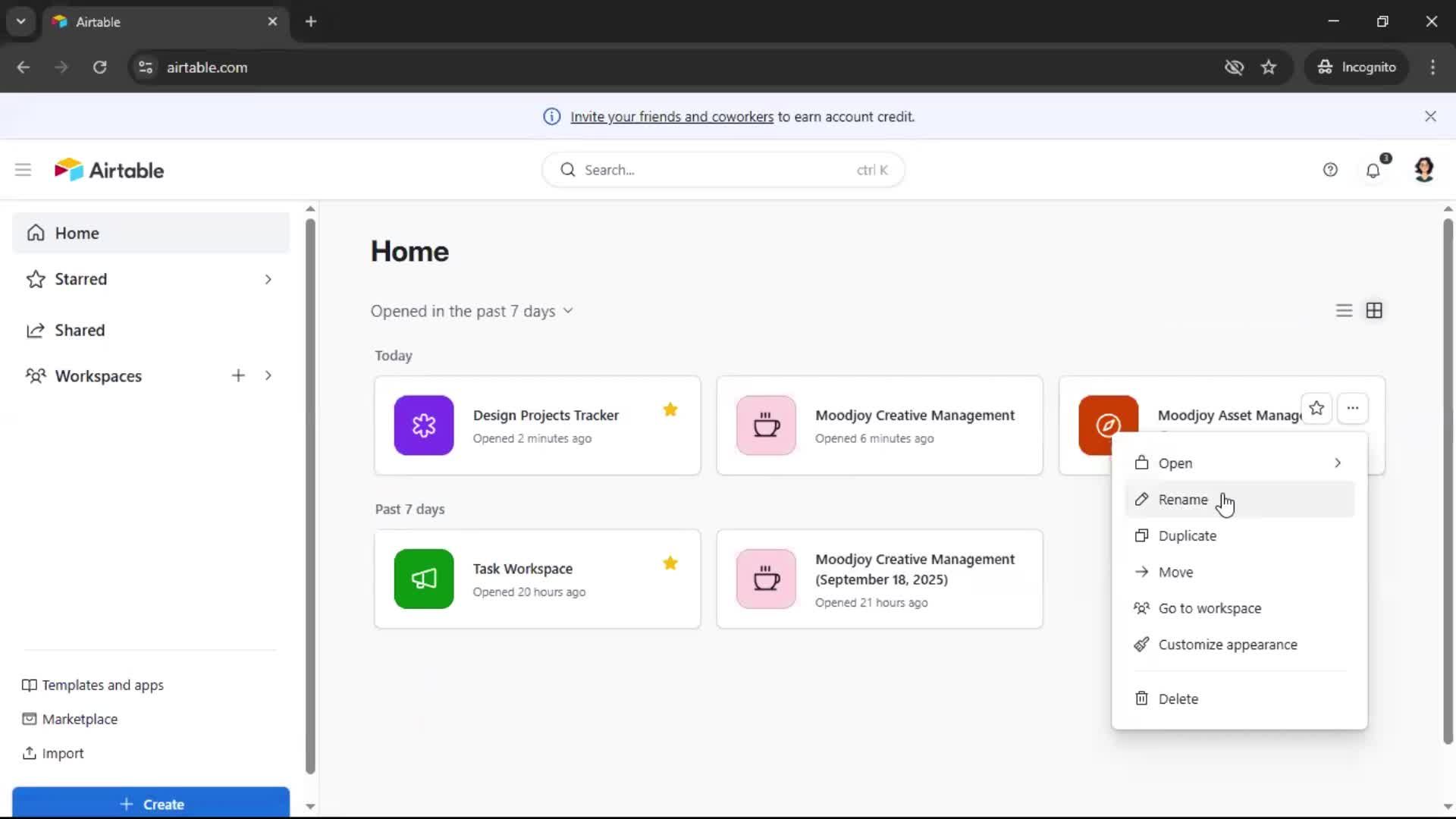1456x819 pixels.
Task: Click the main page scrollbar
Action: point(1448,482)
